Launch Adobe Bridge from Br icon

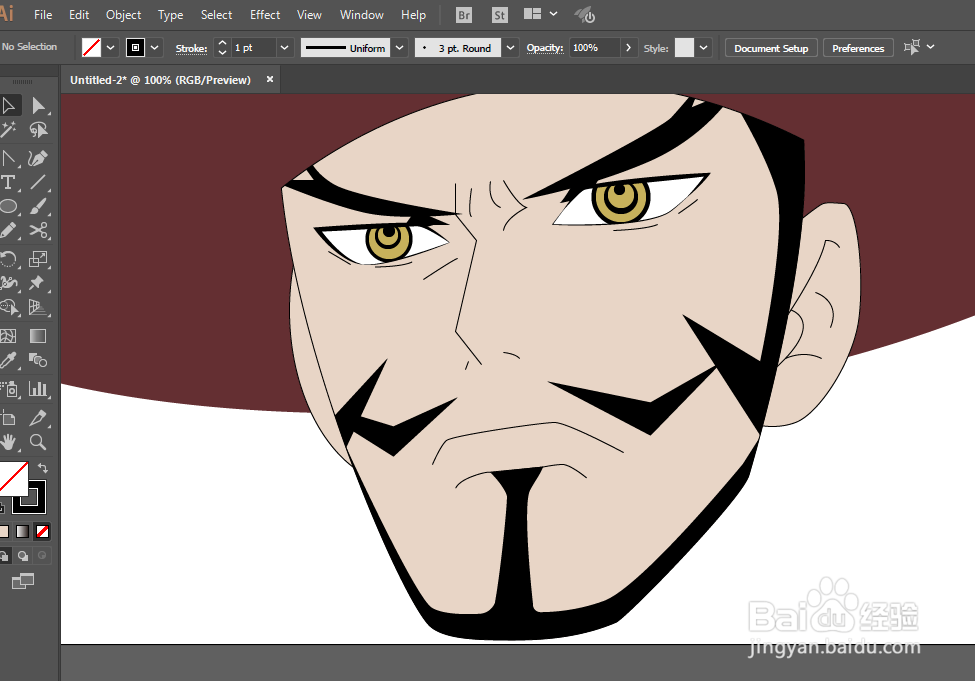464,15
